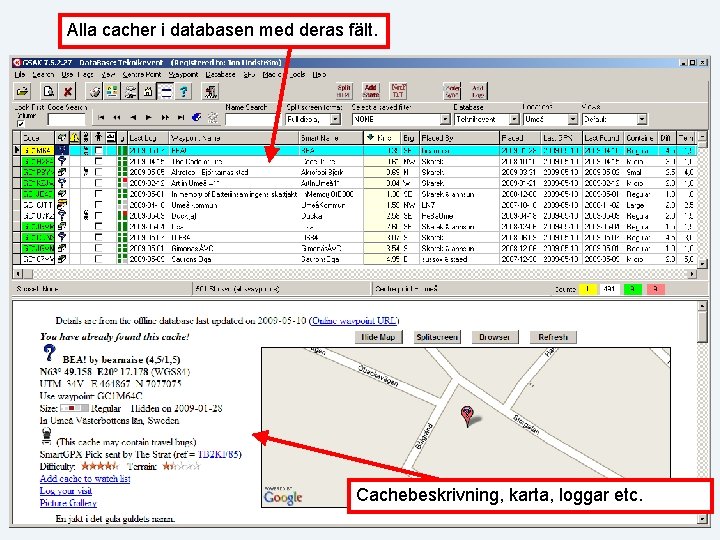This screenshot has width=720, height=540.
Task: Click Add cache to watch list link
Action: click(x=85, y=478)
